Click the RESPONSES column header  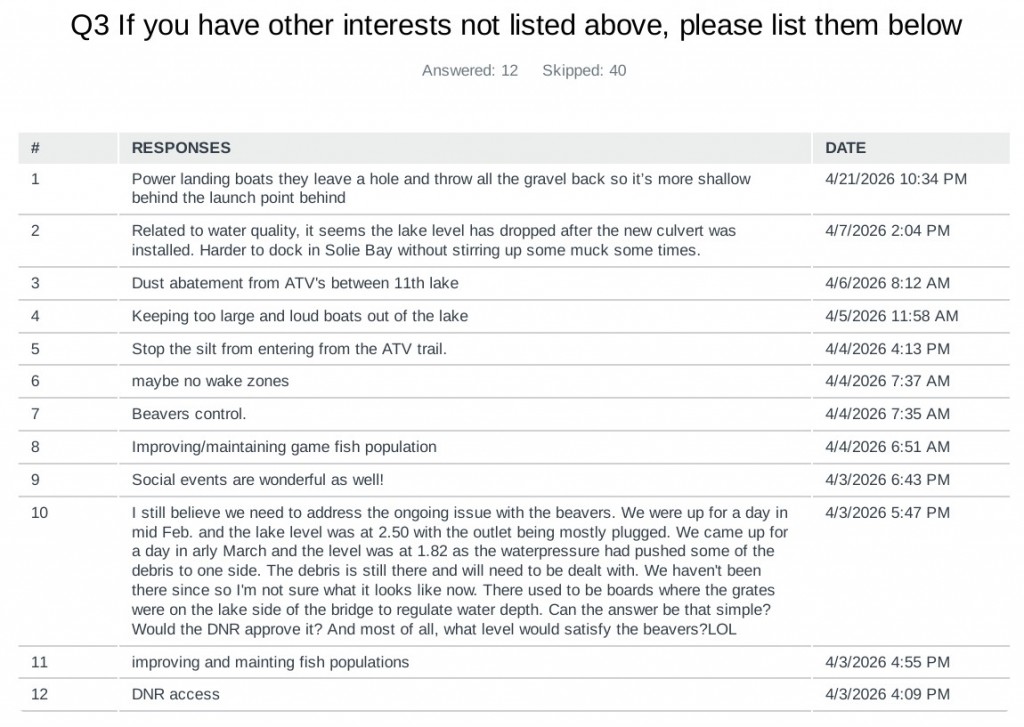point(181,148)
